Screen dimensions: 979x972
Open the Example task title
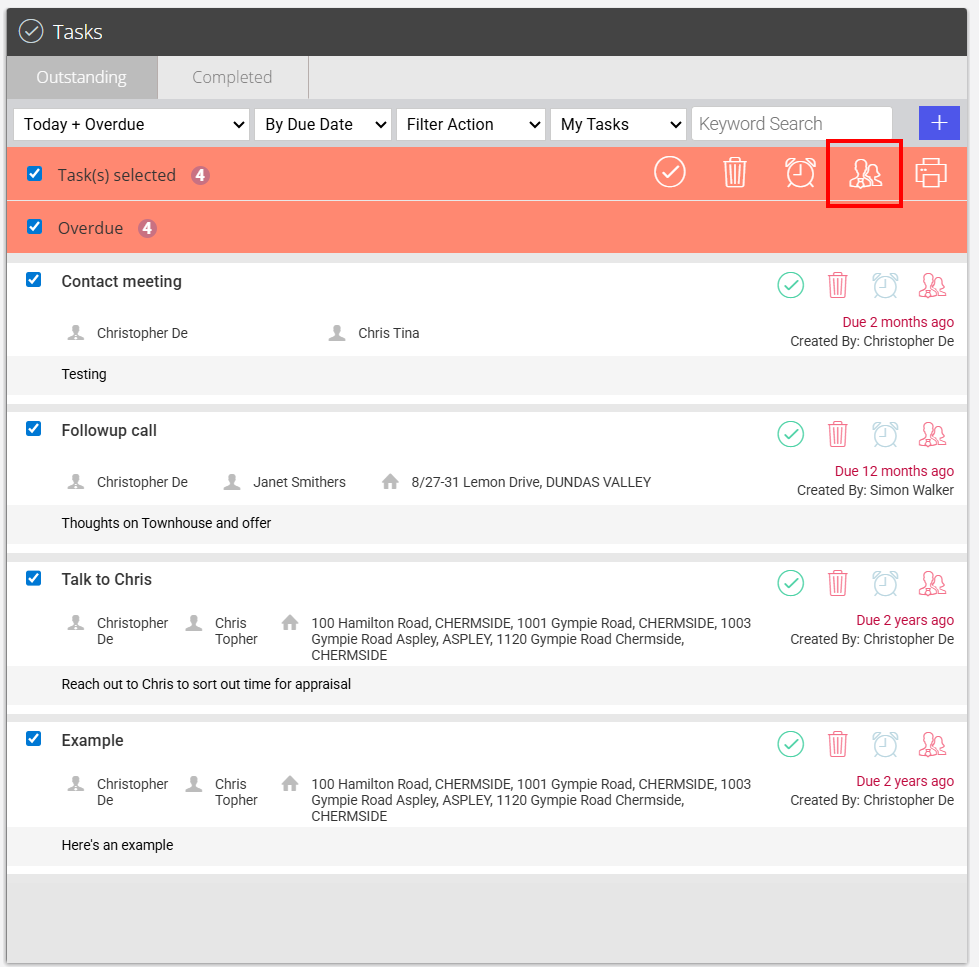click(x=92, y=740)
